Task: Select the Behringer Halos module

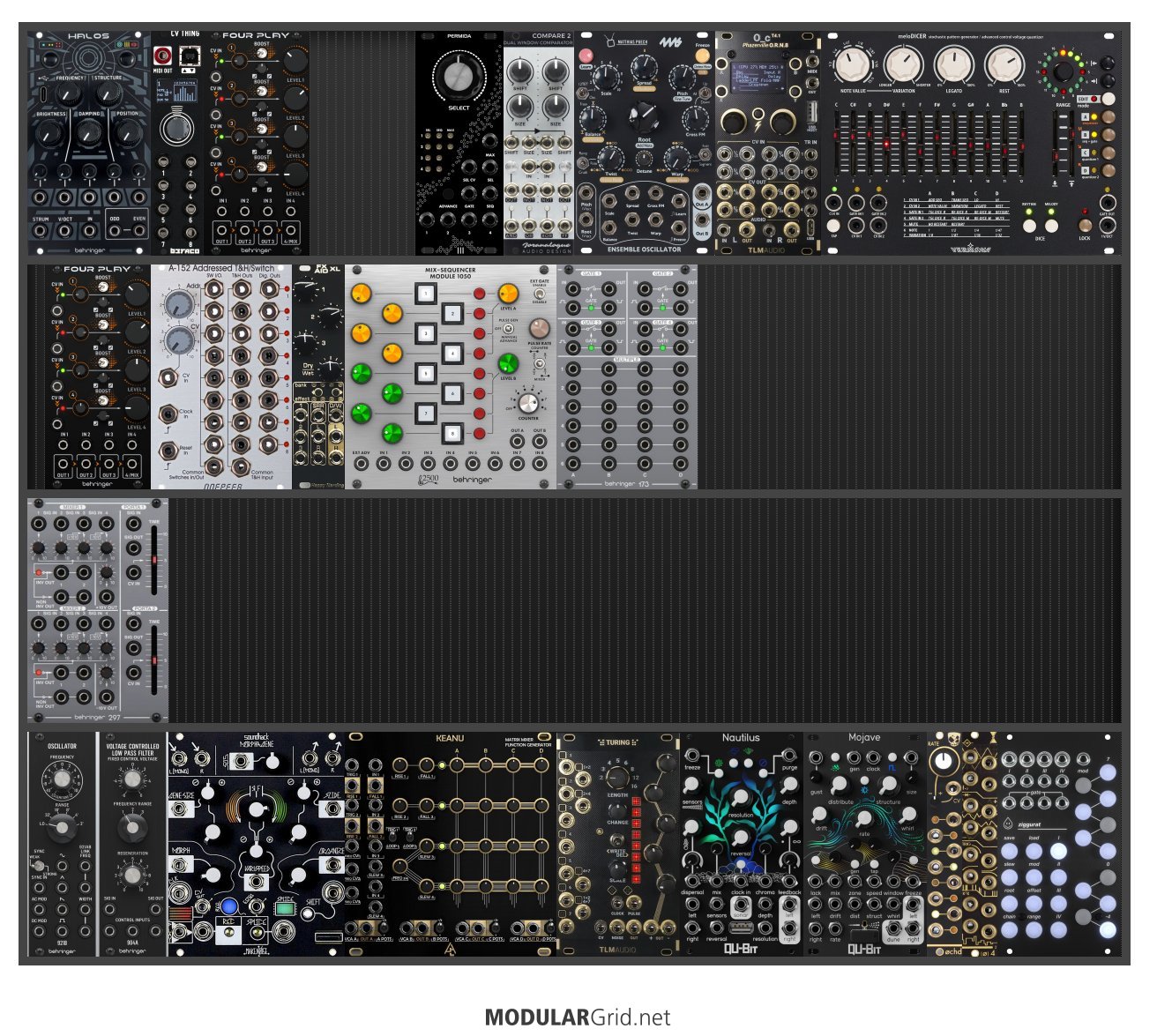Action: tap(89, 144)
